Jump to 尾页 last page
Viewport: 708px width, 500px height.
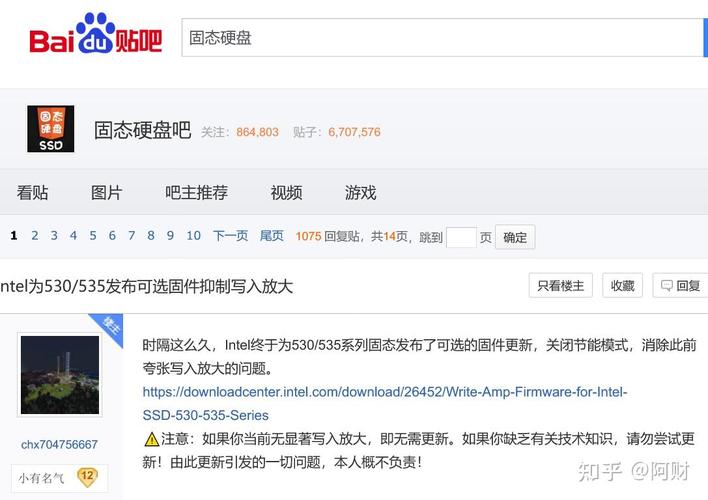pyautogui.click(x=271, y=236)
